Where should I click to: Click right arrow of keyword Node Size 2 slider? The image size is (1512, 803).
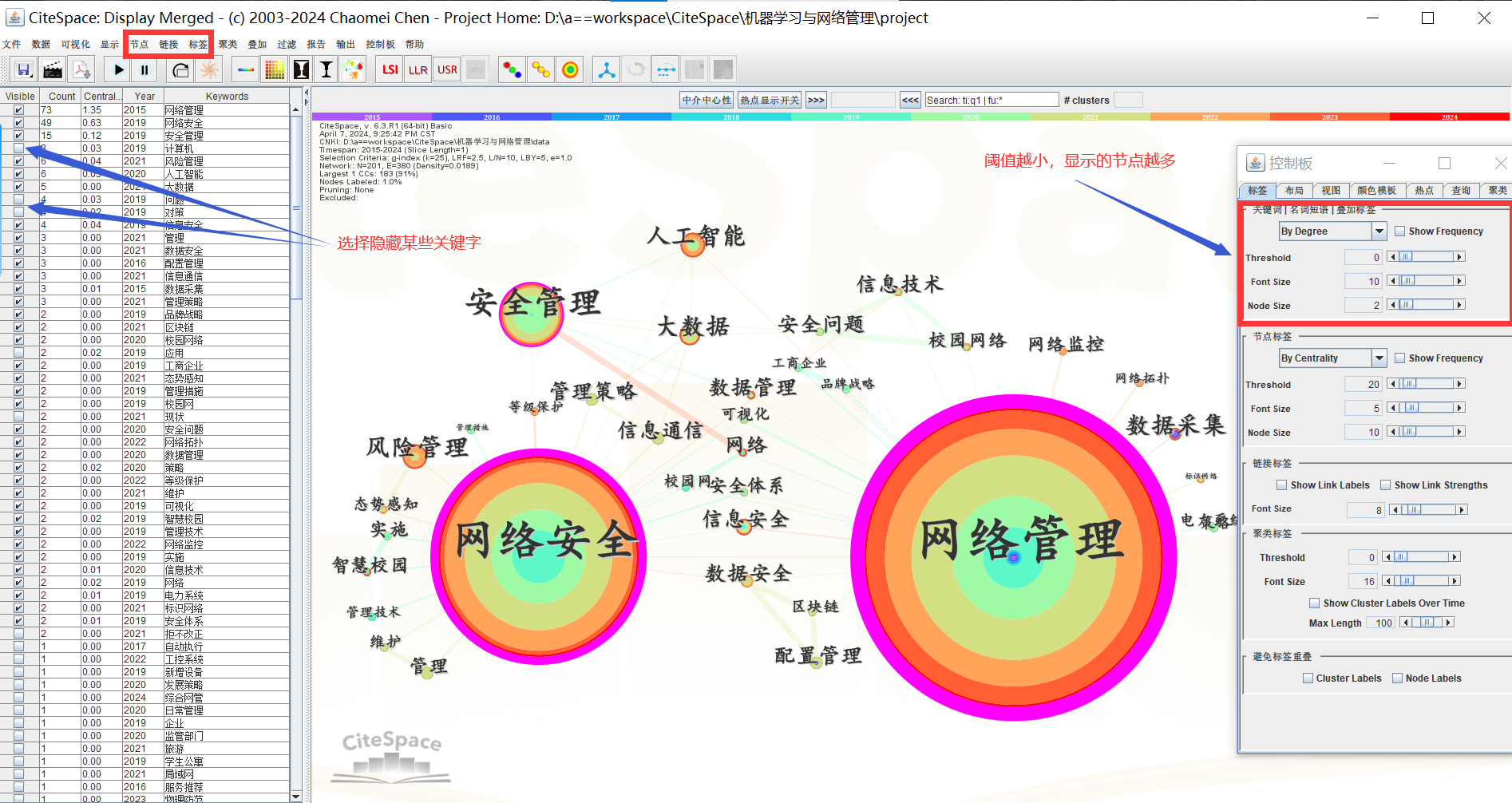tap(1459, 305)
